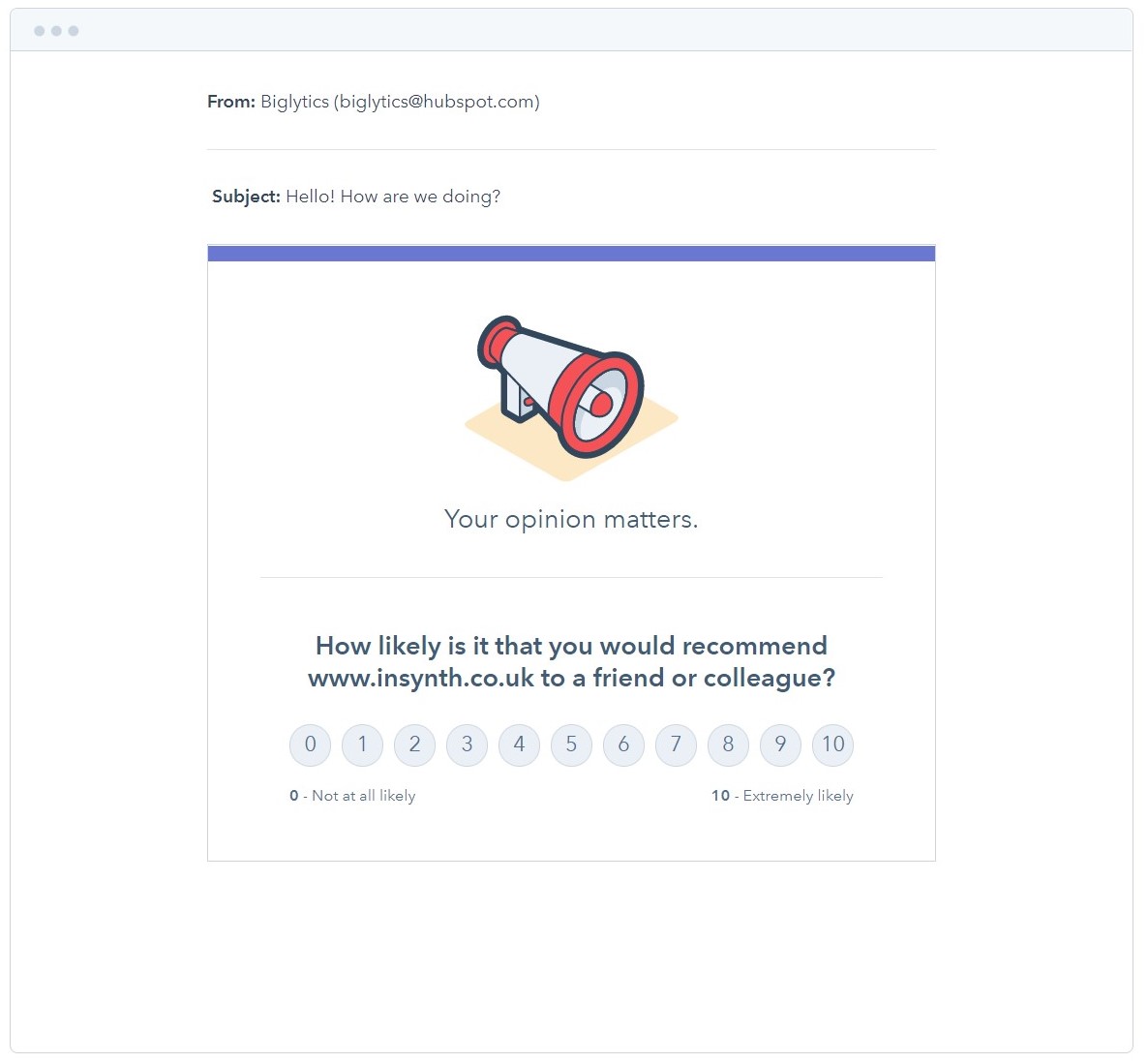1148x1063 pixels.
Task: Select rating 6 in the survey
Action: tap(623, 745)
